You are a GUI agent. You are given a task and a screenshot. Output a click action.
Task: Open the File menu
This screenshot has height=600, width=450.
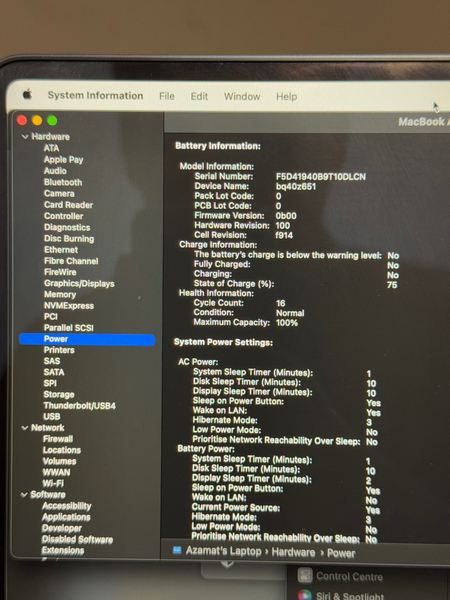click(x=167, y=96)
